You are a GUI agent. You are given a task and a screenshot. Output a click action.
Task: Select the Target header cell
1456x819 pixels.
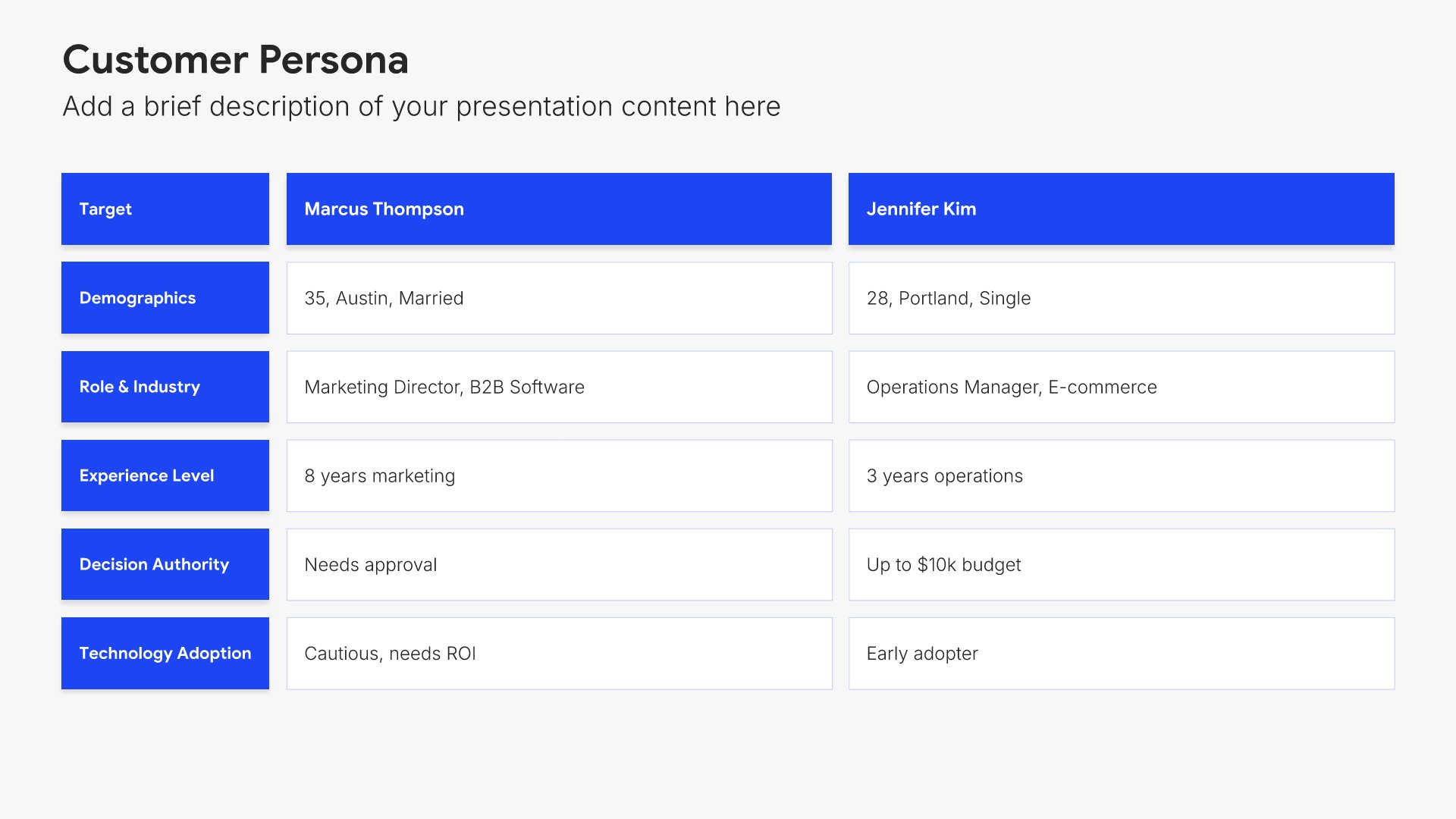165,209
